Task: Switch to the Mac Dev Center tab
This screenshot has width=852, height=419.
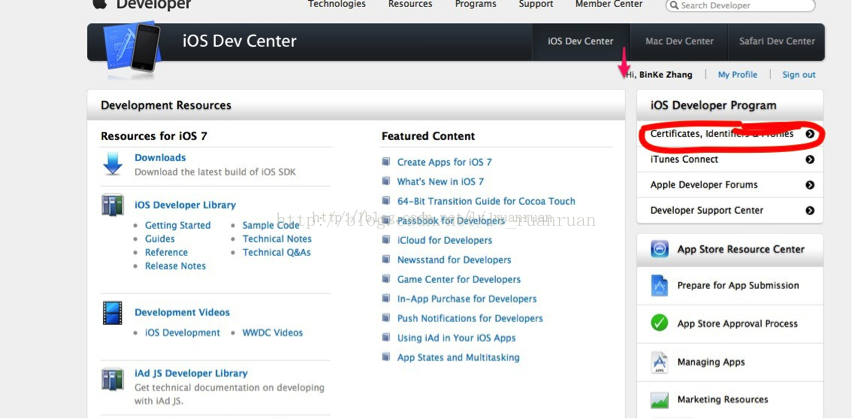Action: 679,41
